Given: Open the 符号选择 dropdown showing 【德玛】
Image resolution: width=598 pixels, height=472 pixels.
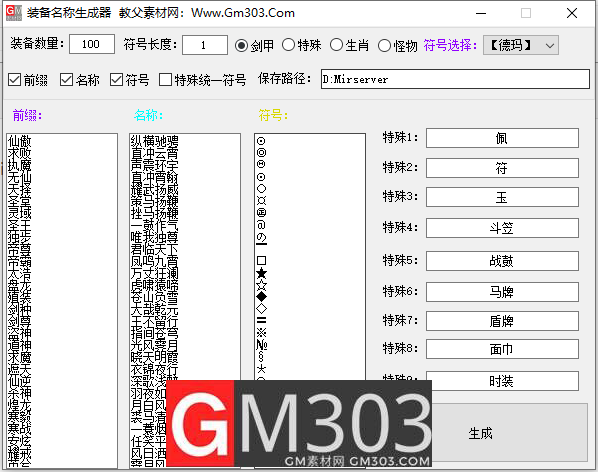Looking at the screenshot, I should click(521, 45).
